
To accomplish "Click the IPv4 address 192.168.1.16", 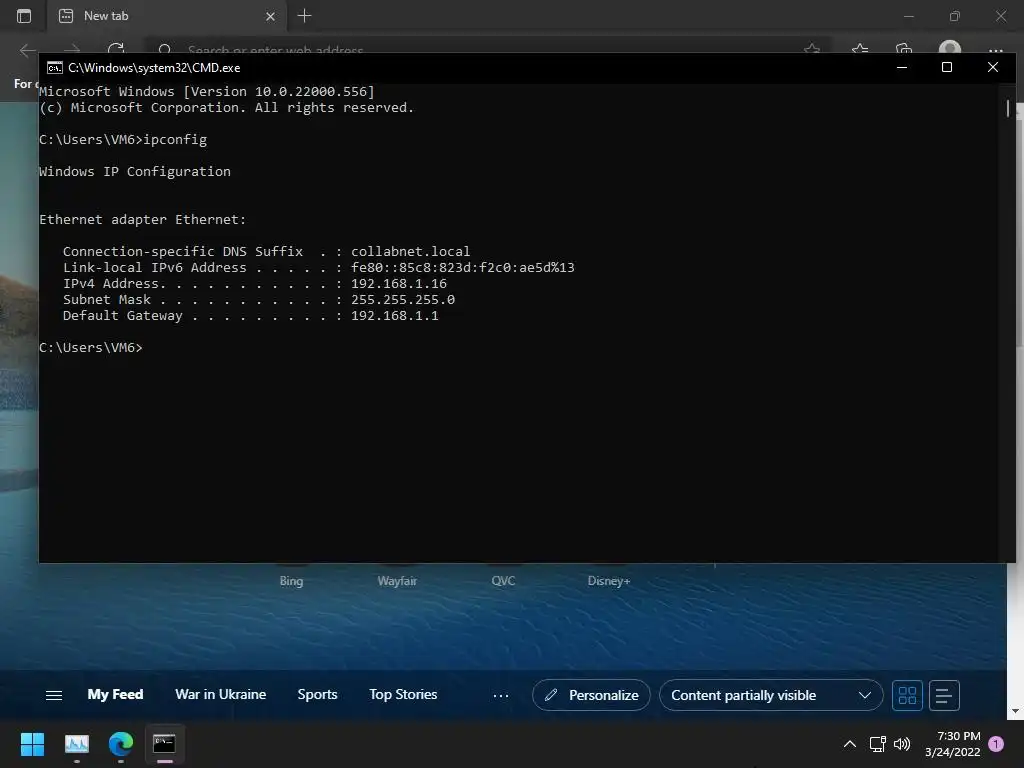I will point(399,283).
